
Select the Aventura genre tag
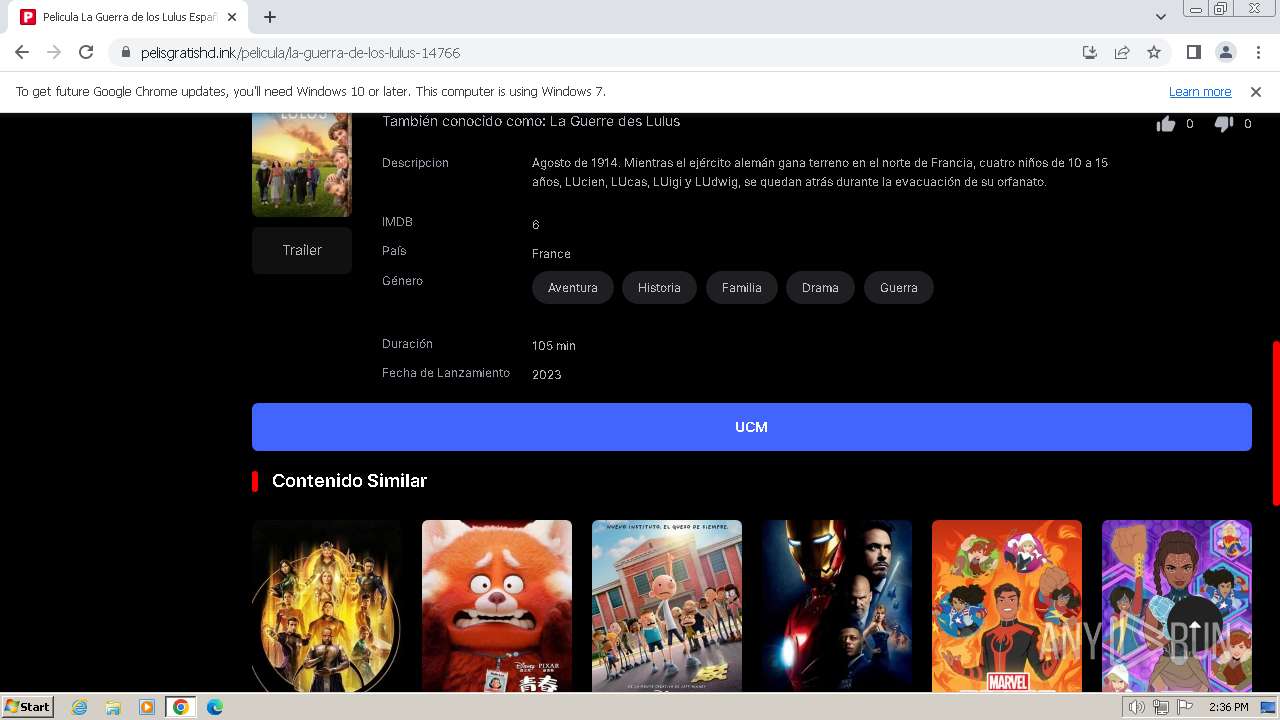[x=573, y=287]
